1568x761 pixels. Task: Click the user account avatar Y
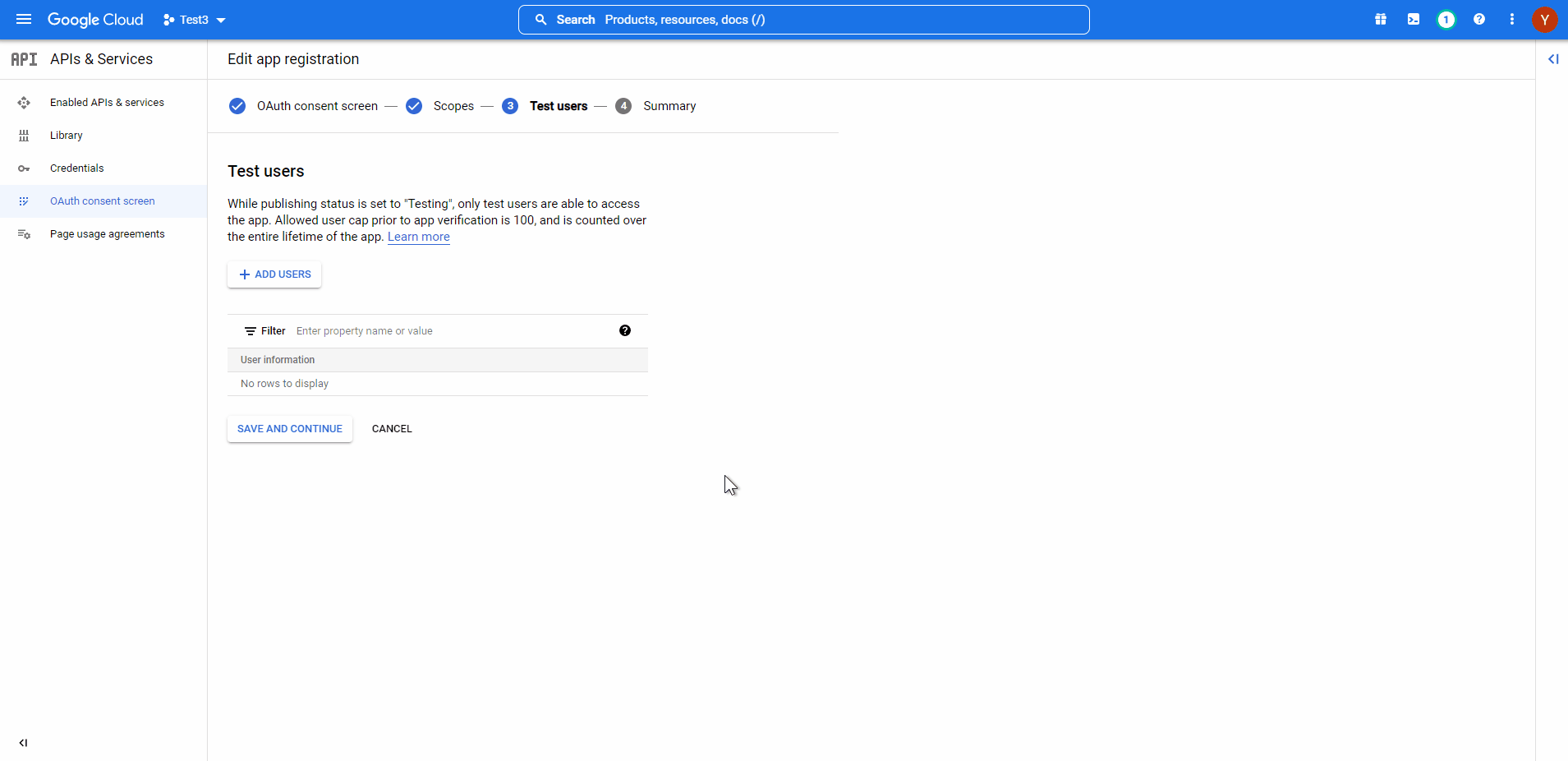point(1545,20)
